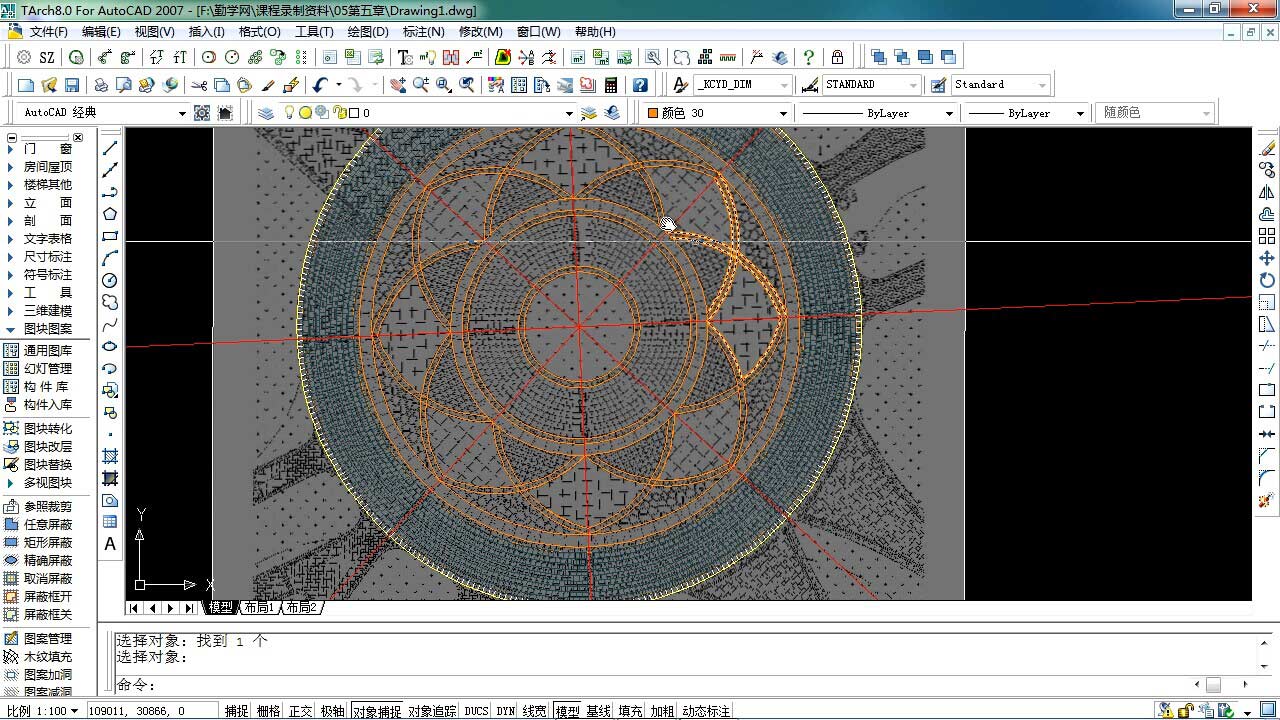Click the Undo arrow icon
The height and width of the screenshot is (720, 1280).
tap(320, 85)
